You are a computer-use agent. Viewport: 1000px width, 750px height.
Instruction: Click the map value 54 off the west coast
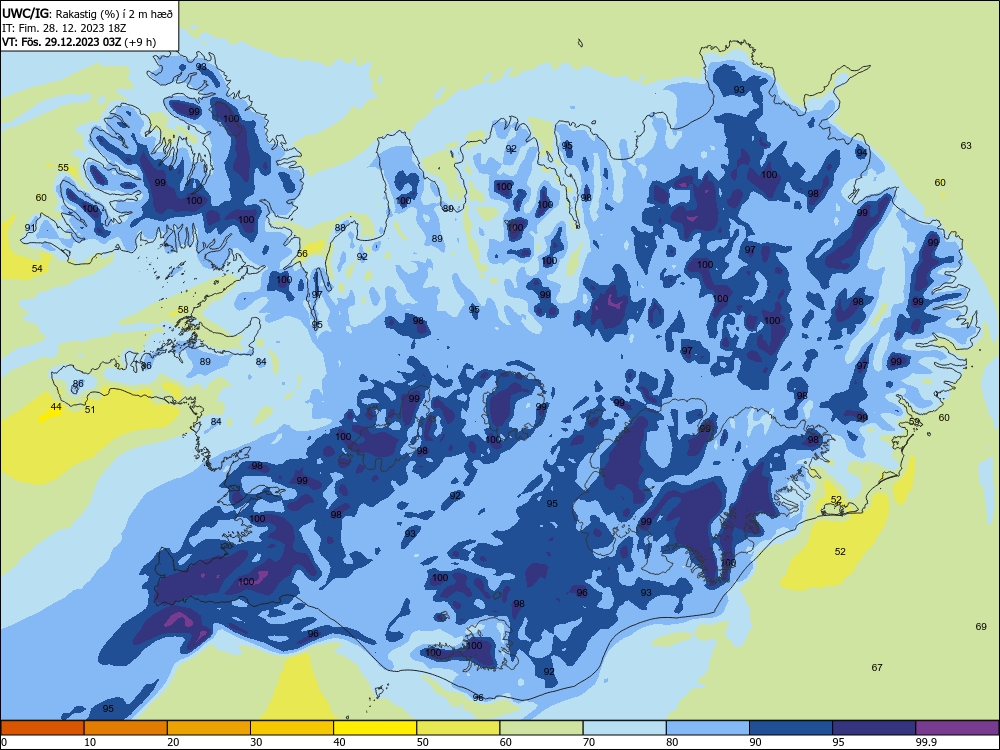(37, 268)
